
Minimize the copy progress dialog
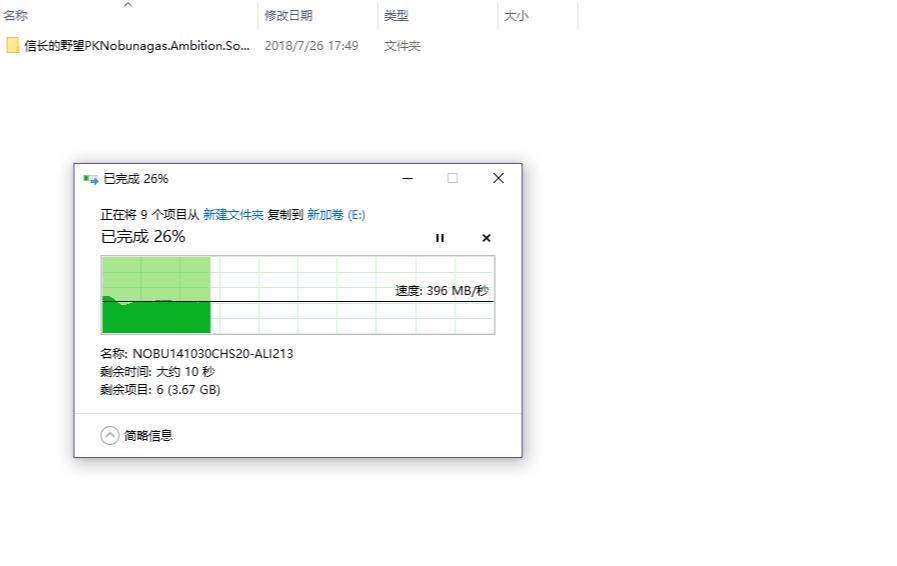coord(407,179)
